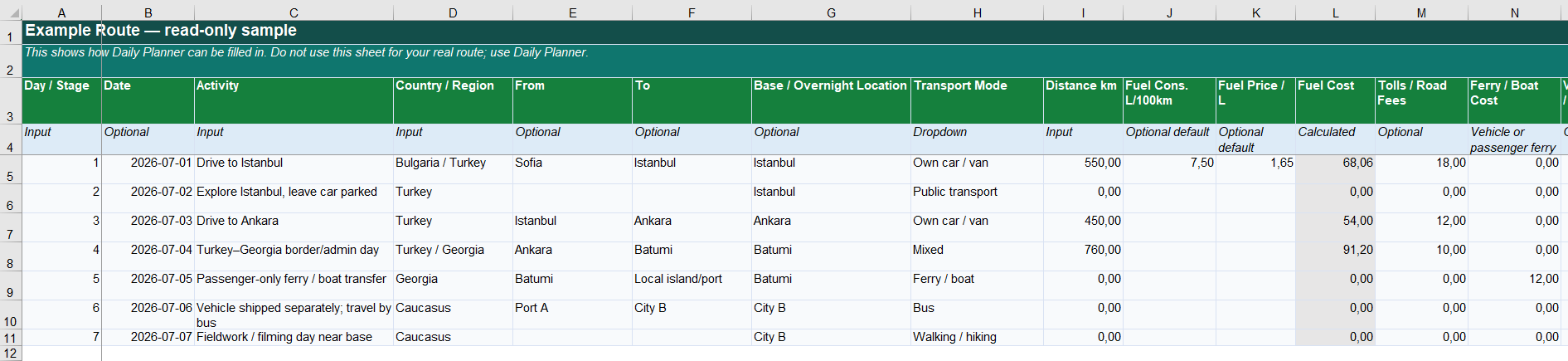This screenshot has height=361, width=1568.
Task: Click the distance value 450,00
Action: (1083, 227)
